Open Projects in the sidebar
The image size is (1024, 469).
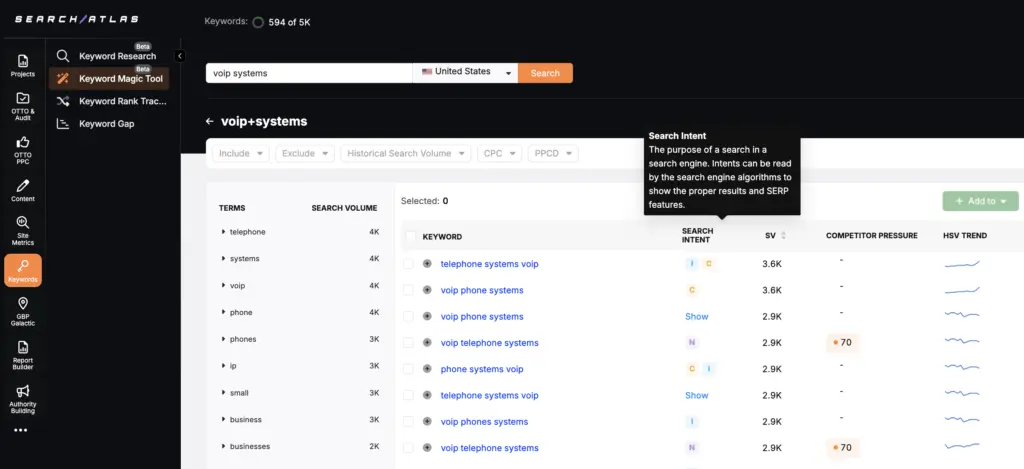(x=22, y=66)
